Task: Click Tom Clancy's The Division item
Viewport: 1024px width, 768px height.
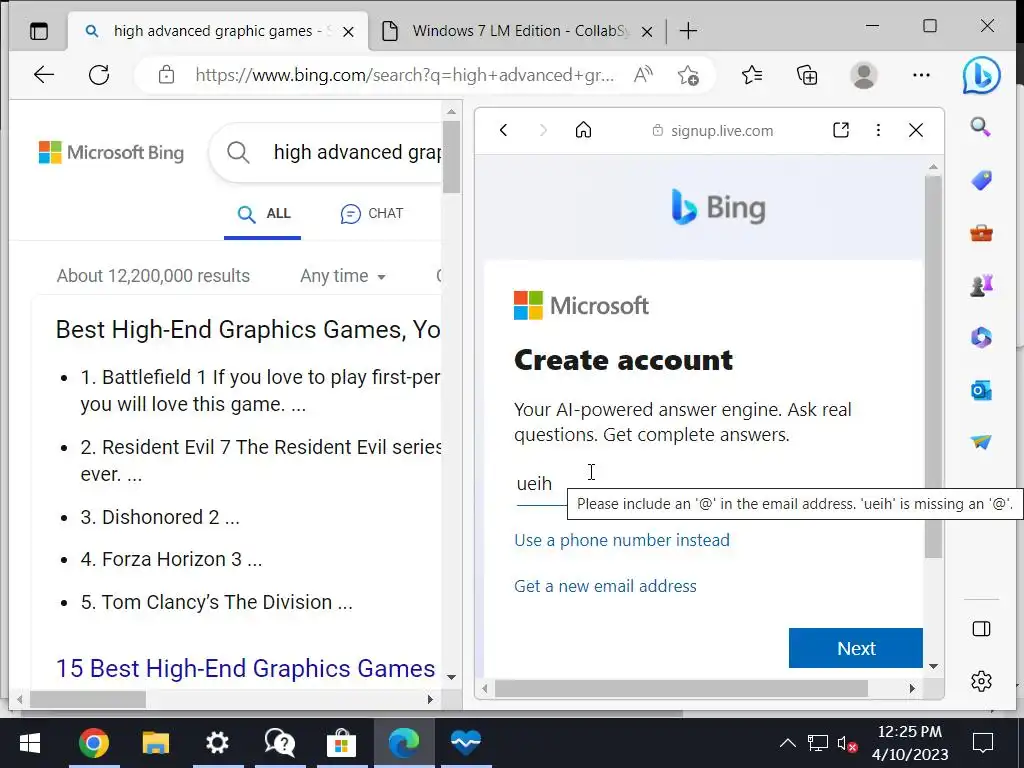Action: point(216,601)
